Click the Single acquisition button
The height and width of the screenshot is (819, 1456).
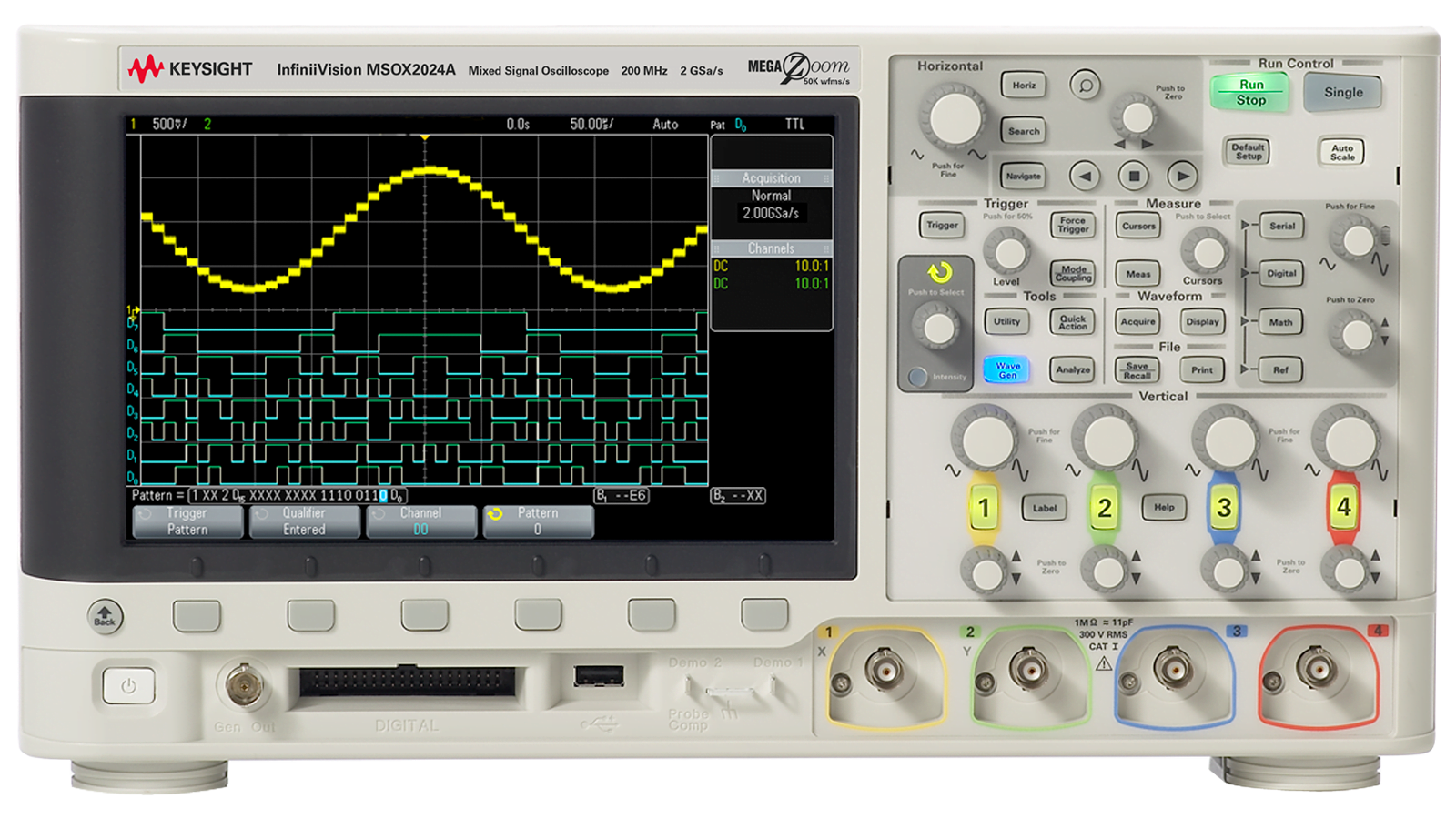pos(1343,93)
